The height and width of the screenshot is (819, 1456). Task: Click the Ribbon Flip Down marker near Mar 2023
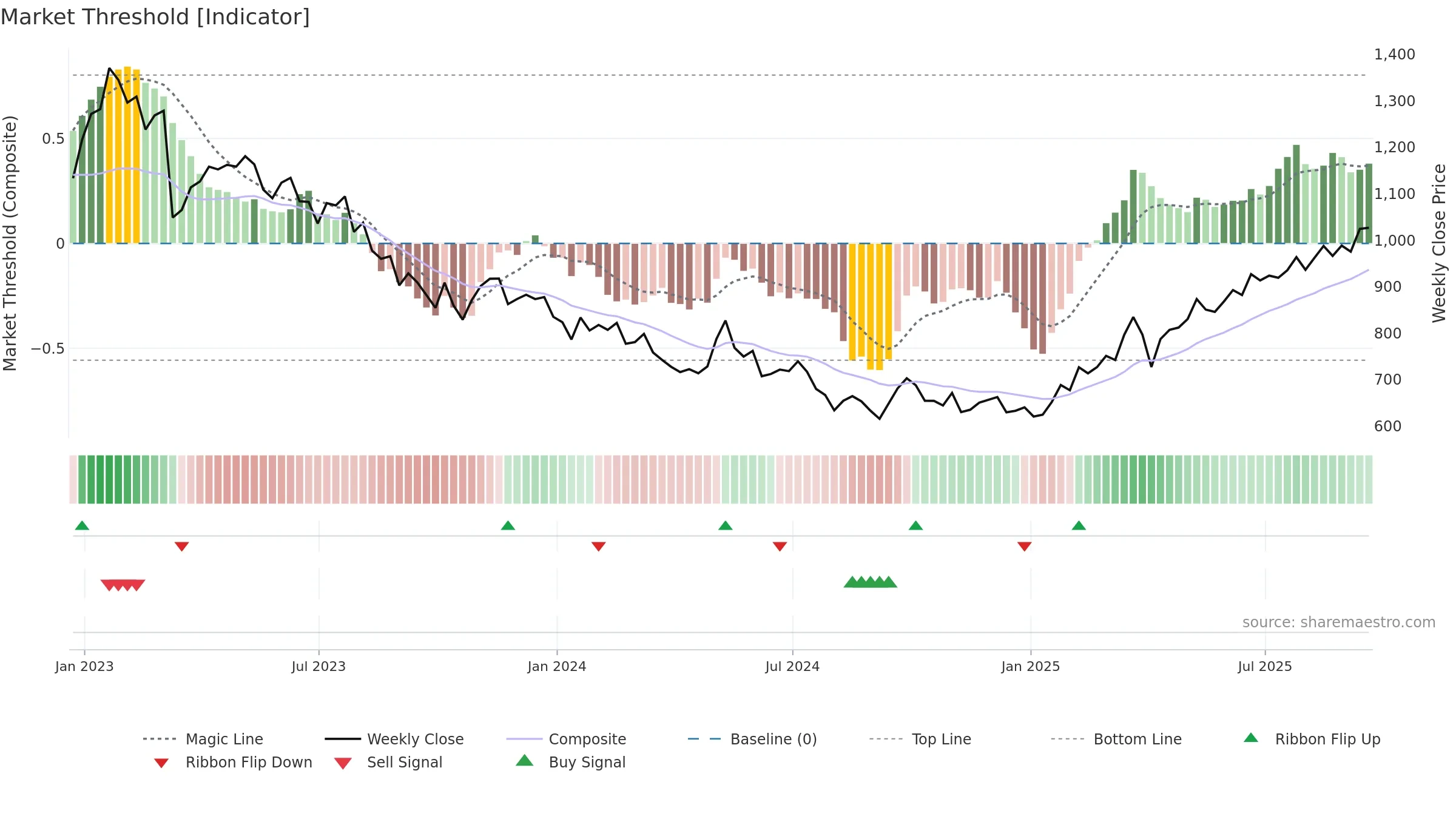[x=181, y=547]
